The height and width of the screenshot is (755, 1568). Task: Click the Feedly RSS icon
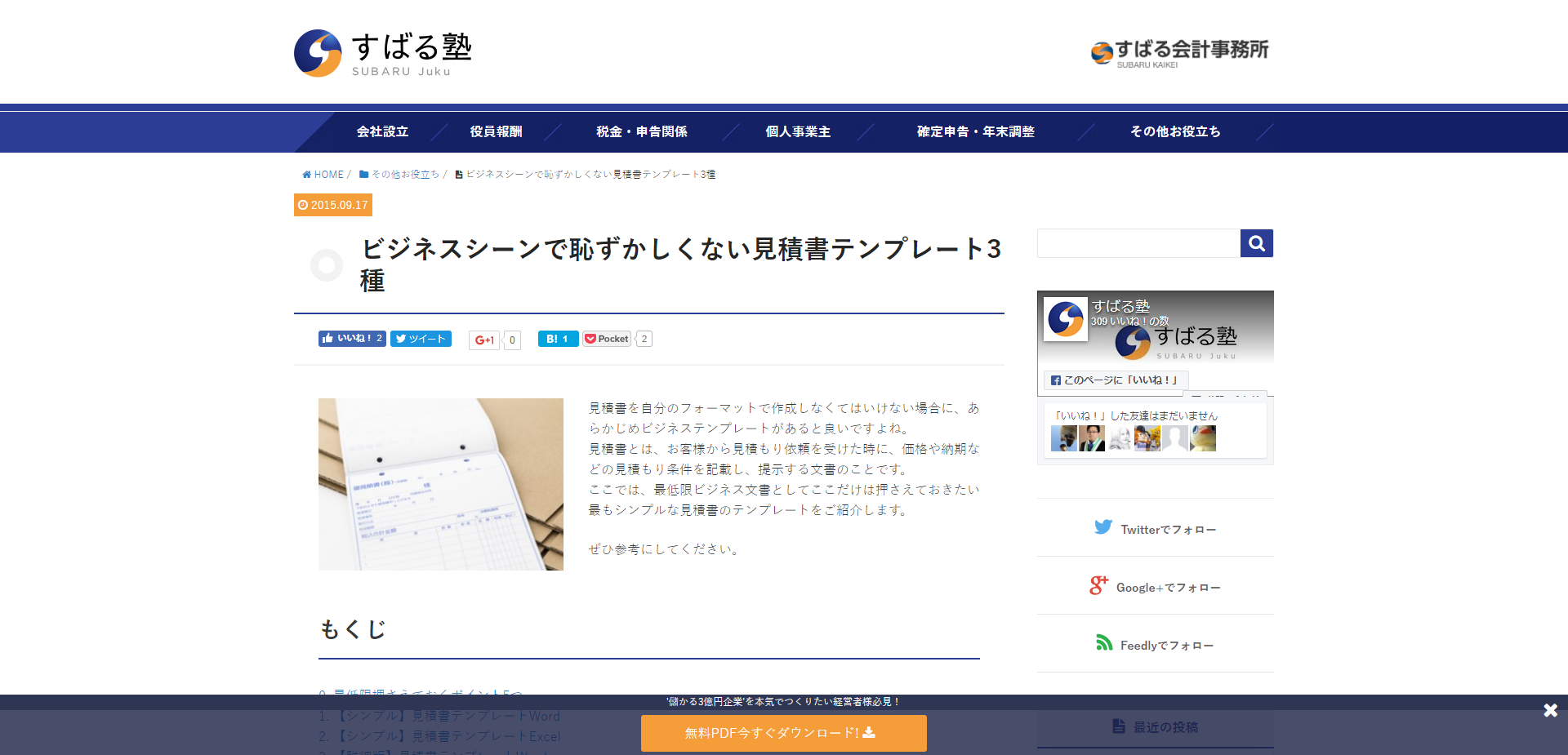pyautogui.click(x=1104, y=643)
